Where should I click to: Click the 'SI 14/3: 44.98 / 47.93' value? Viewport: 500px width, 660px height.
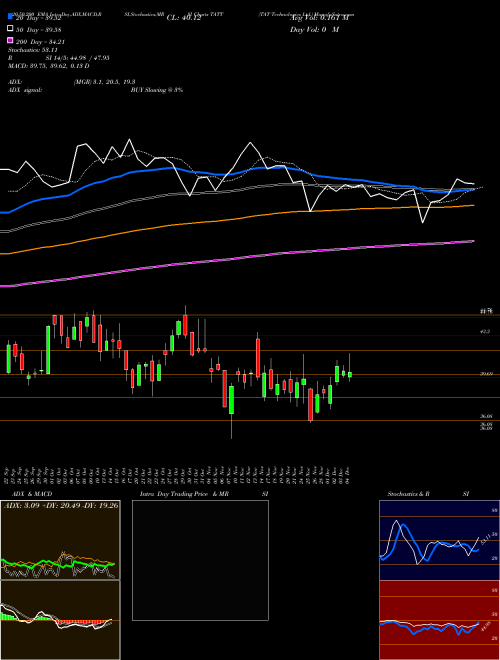78,58
